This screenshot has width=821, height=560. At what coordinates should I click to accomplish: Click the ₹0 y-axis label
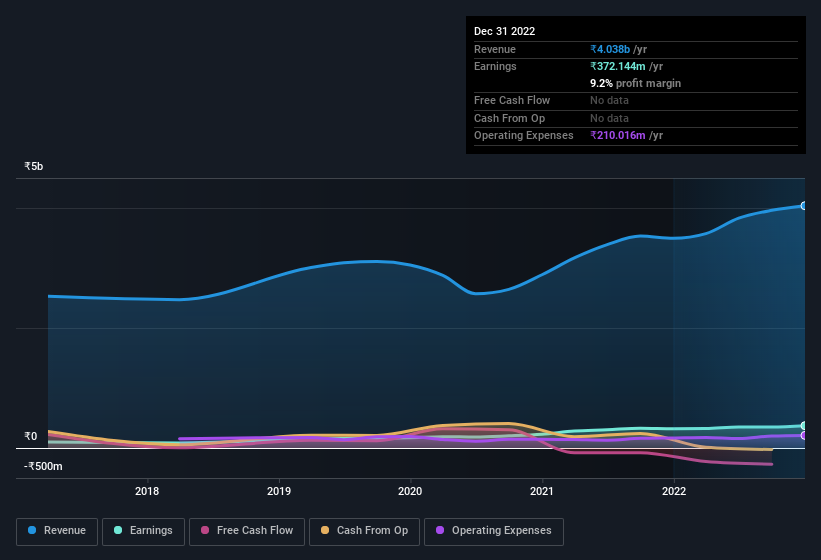[x=30, y=436]
